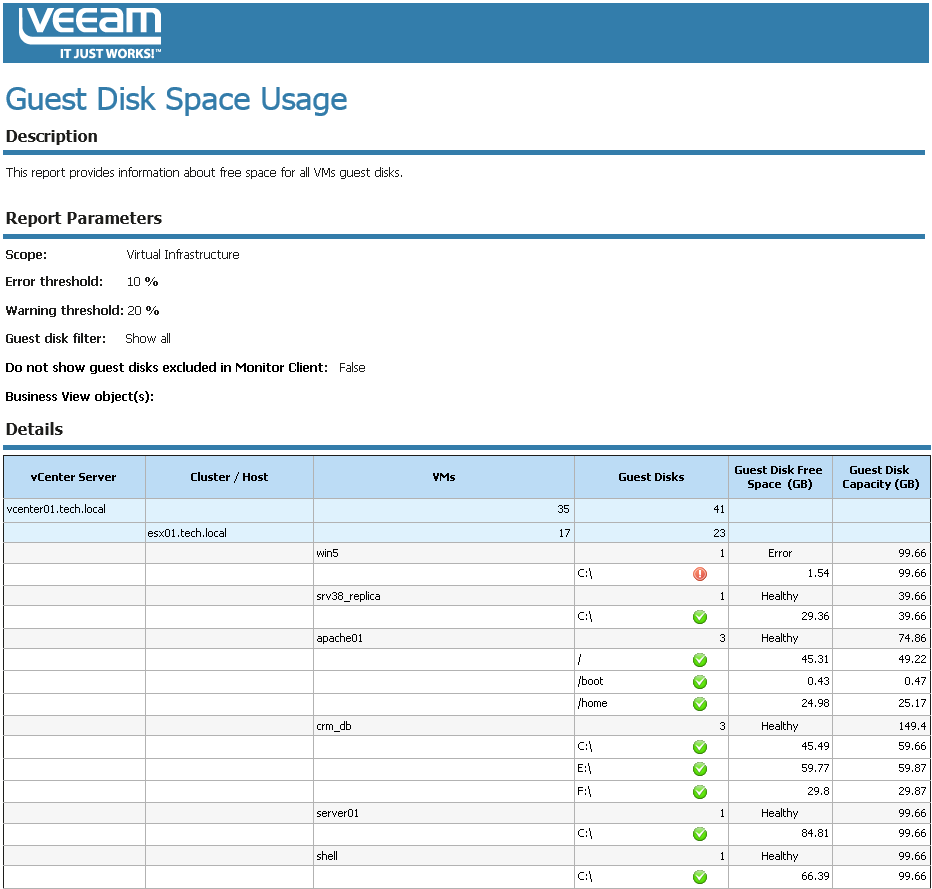Click the win5 VM name

click(x=328, y=553)
